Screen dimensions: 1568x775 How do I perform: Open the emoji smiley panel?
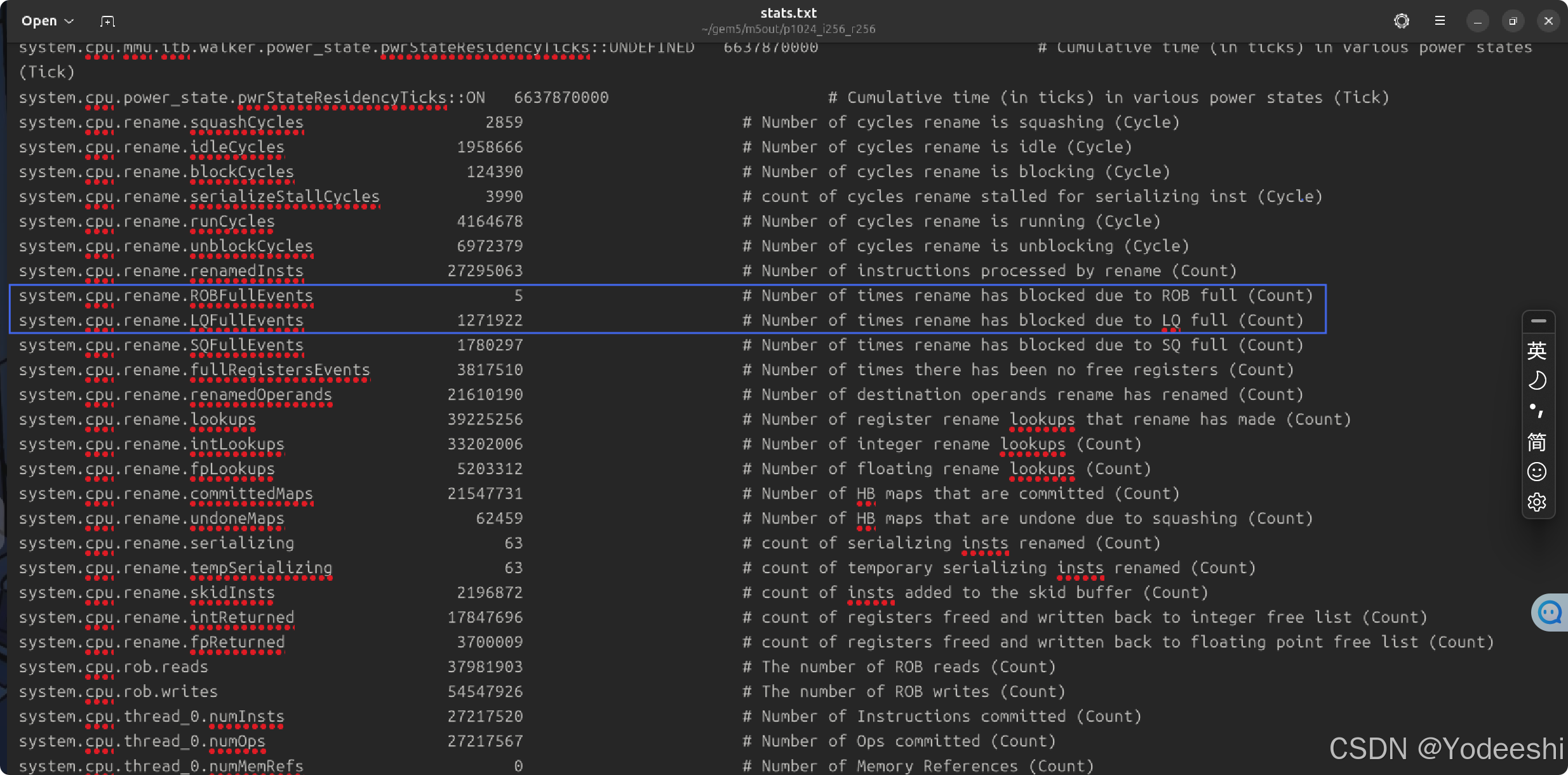pyautogui.click(x=1537, y=472)
